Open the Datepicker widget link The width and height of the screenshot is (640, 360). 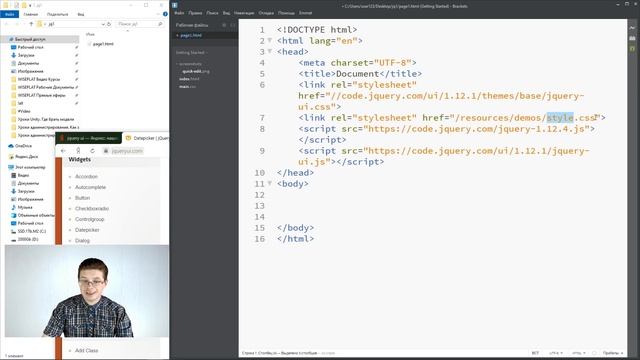87,230
